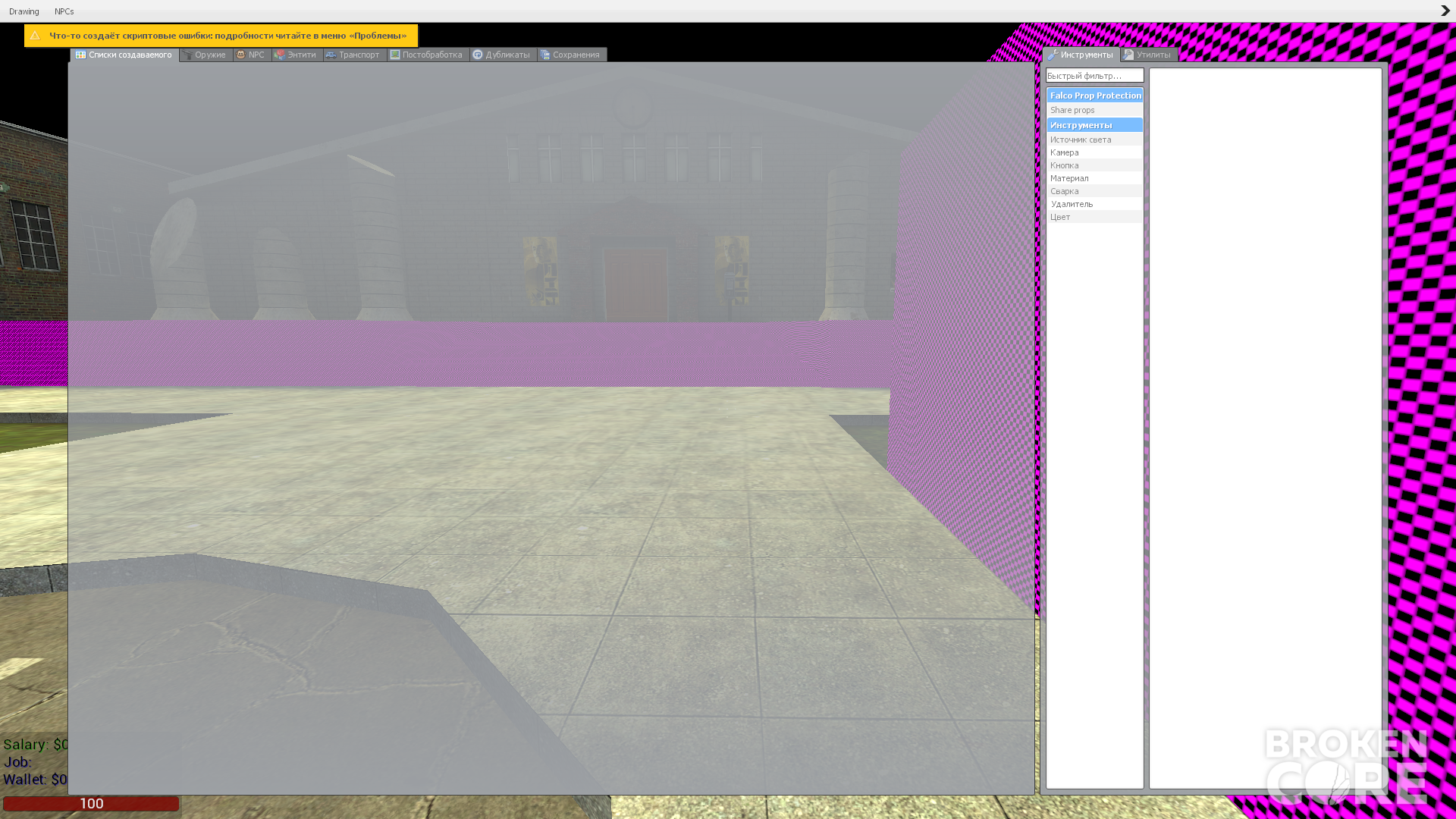Screen dimensions: 1456x819
Task: Open the Сохранения saves tab
Action: (x=572, y=55)
